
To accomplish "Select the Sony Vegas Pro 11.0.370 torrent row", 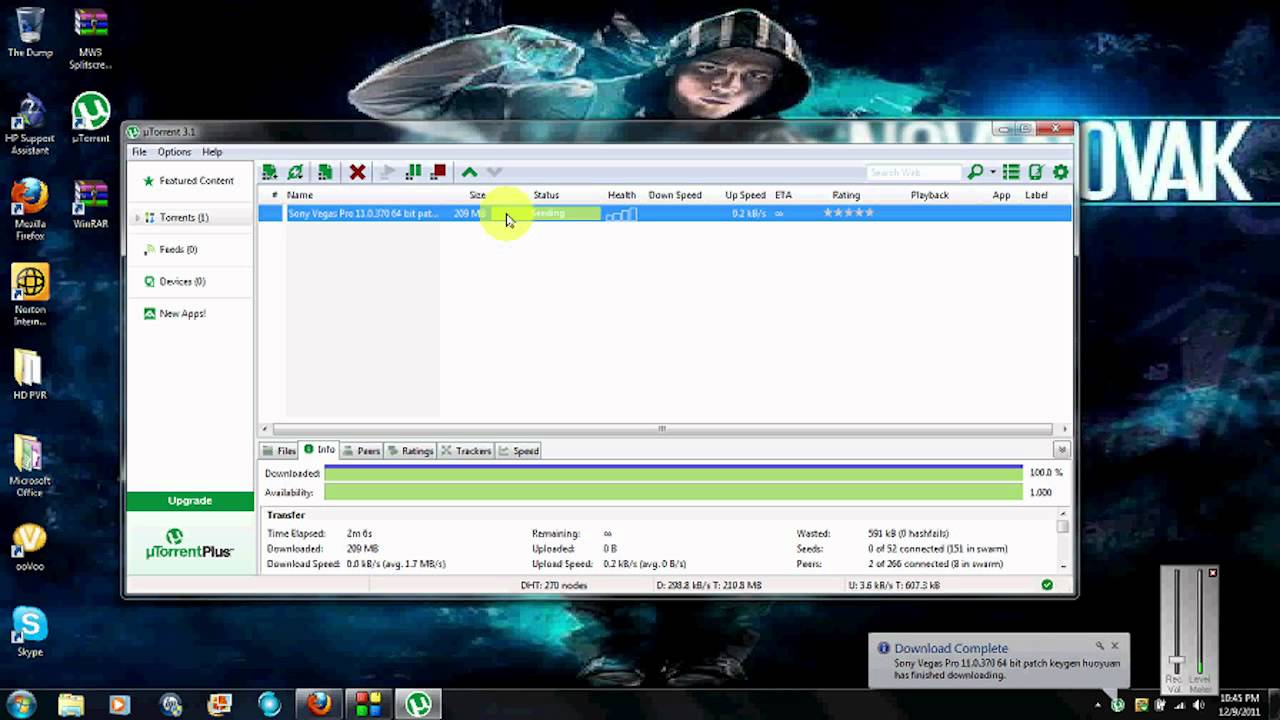I will point(665,213).
